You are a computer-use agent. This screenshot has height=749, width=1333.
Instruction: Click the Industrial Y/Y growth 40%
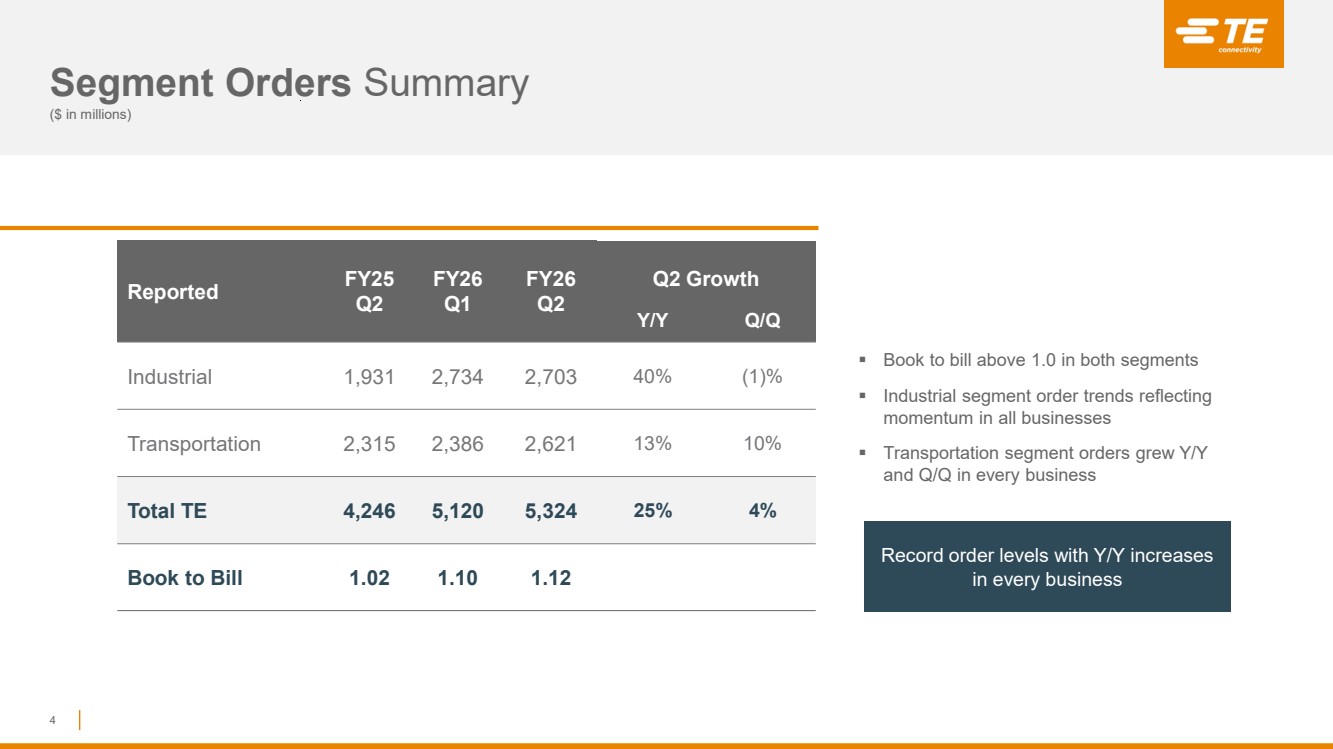pos(652,377)
